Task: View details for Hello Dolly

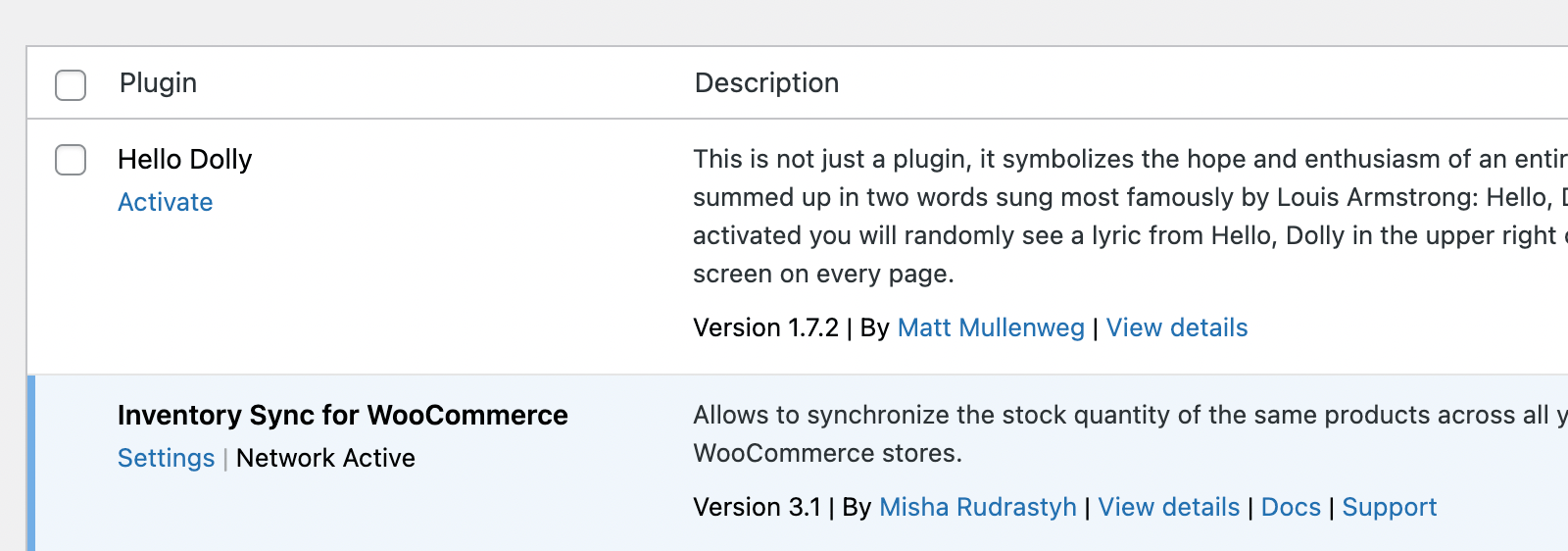Action: pos(1177,327)
